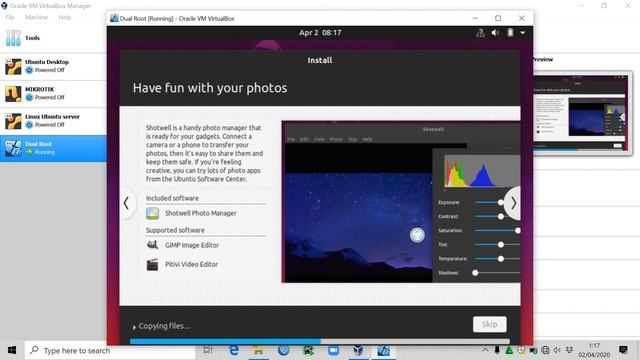The width and height of the screenshot is (640, 360).
Task: Click the VirtualBox VM window title icon
Action: tap(114, 18)
